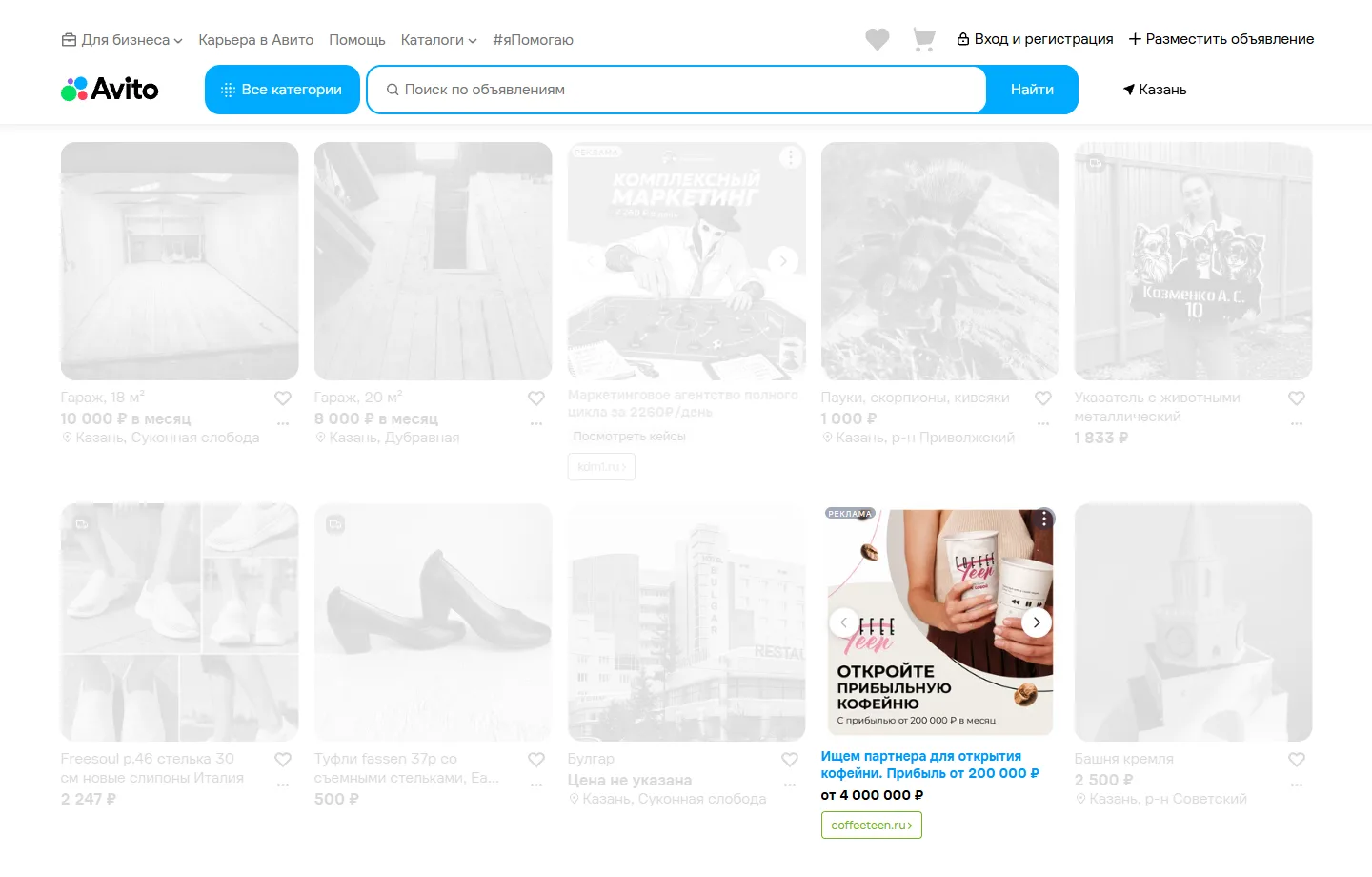Favorite the Пауки, скорпионы, кивсяки listing

pyautogui.click(x=1043, y=398)
